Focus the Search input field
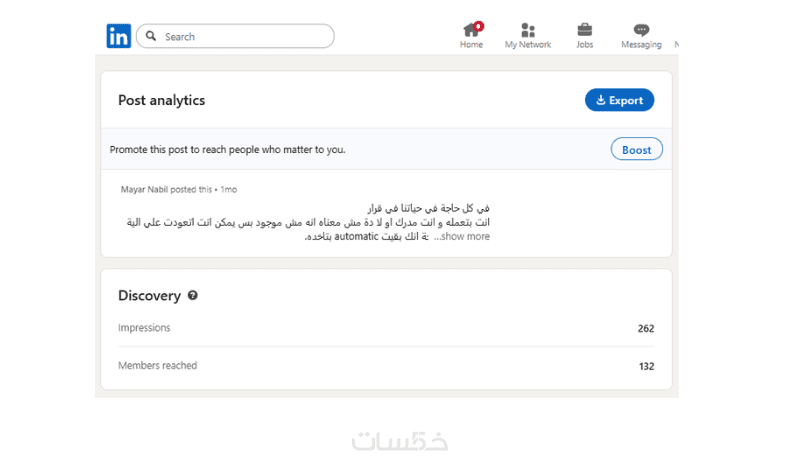800x460 pixels. pos(245,36)
